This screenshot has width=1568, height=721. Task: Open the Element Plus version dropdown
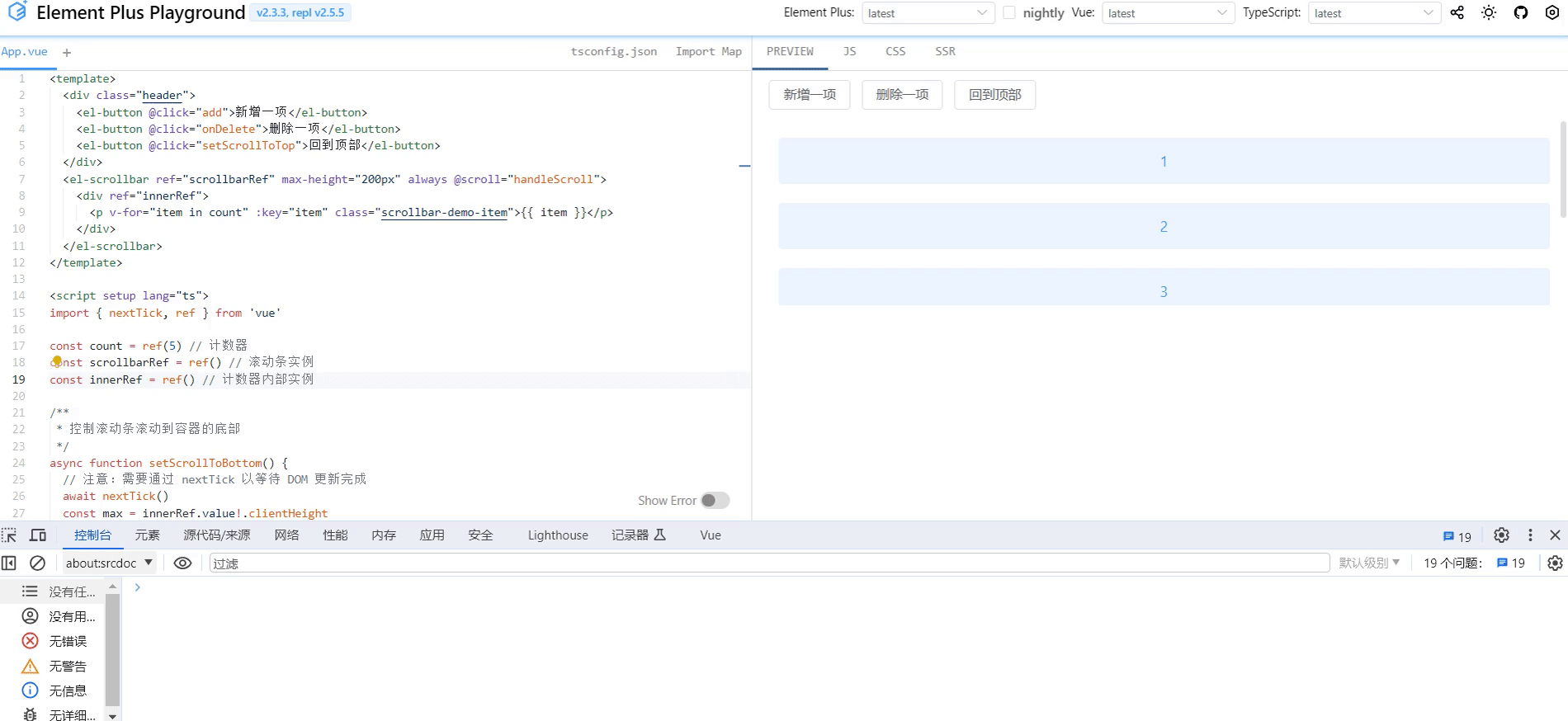[x=928, y=12]
